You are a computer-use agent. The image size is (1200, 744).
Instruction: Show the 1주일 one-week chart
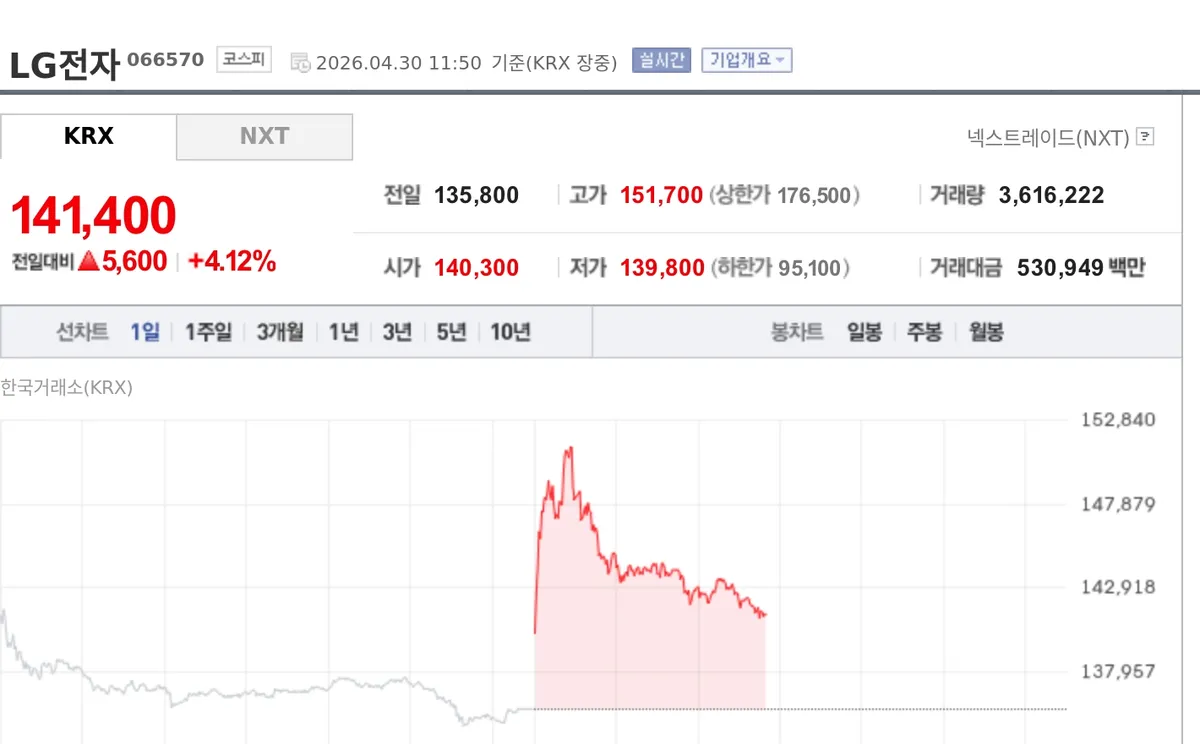tap(207, 331)
